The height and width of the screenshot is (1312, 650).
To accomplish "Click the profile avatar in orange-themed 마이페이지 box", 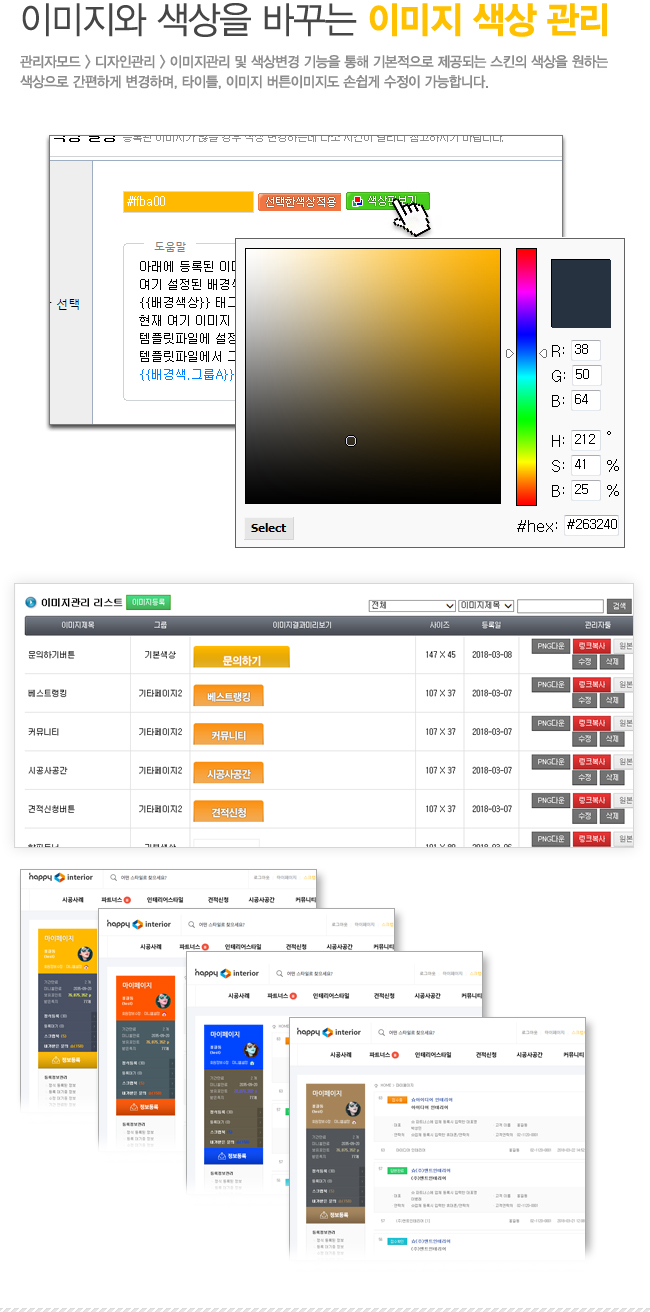I will tap(162, 1000).
